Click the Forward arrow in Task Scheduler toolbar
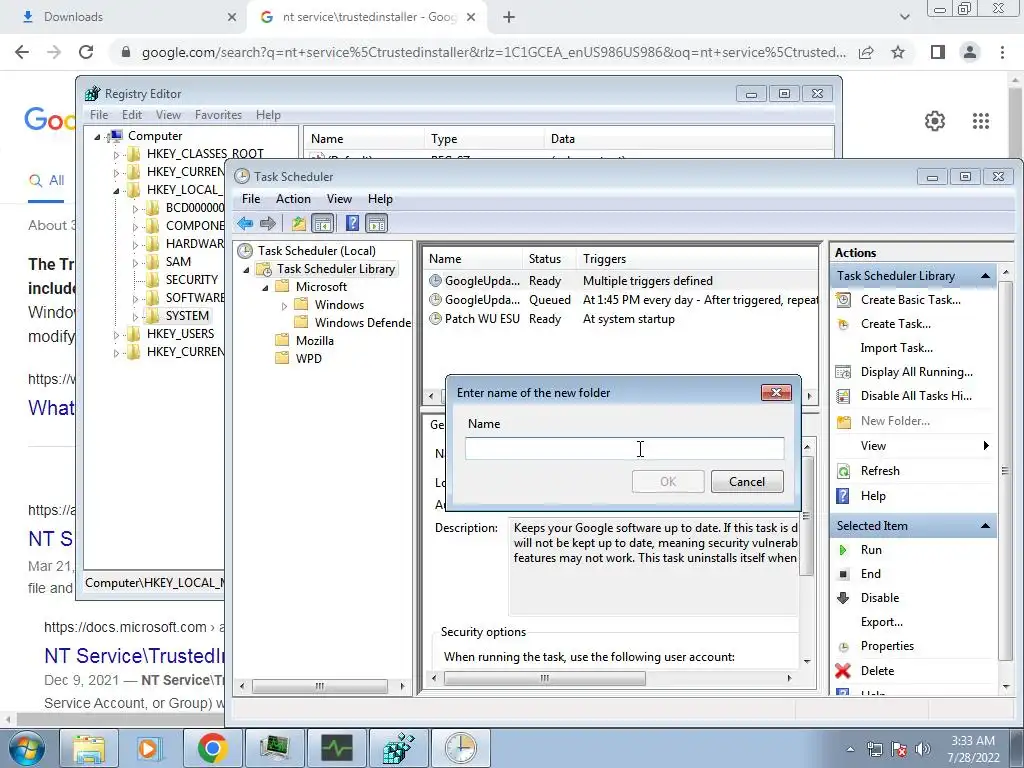The width and height of the screenshot is (1024, 768). (x=268, y=224)
